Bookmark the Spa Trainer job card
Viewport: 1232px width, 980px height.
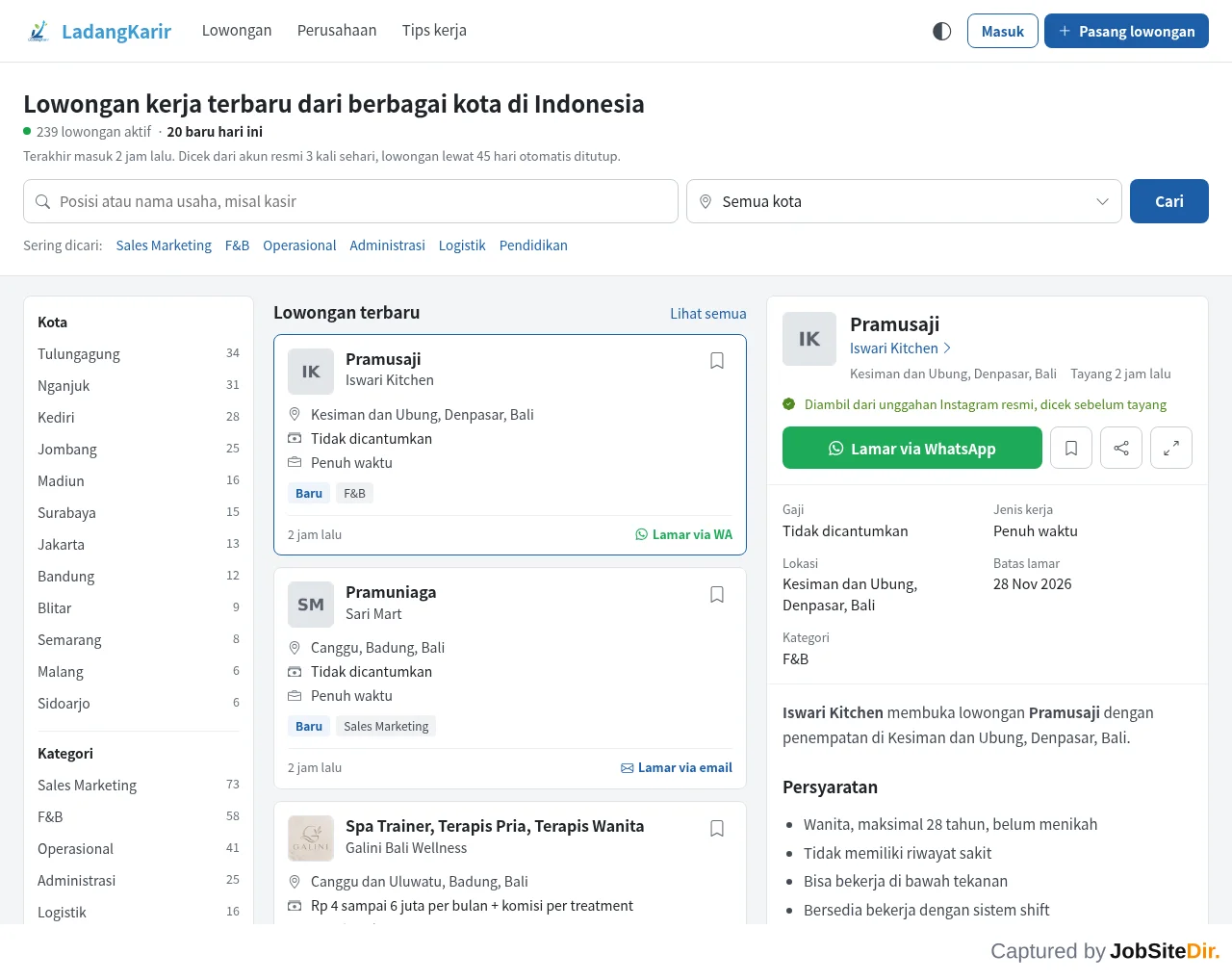(x=717, y=829)
